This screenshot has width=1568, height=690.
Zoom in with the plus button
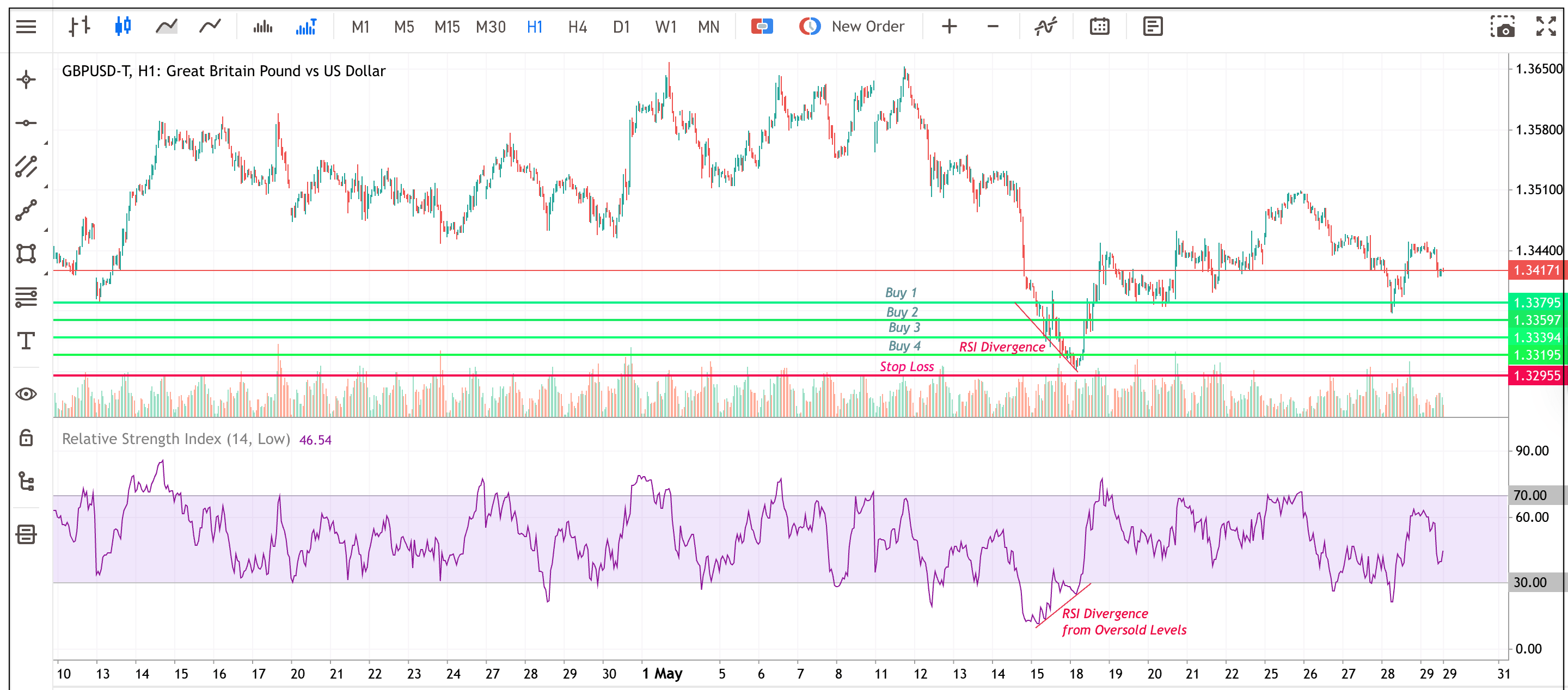tap(949, 27)
